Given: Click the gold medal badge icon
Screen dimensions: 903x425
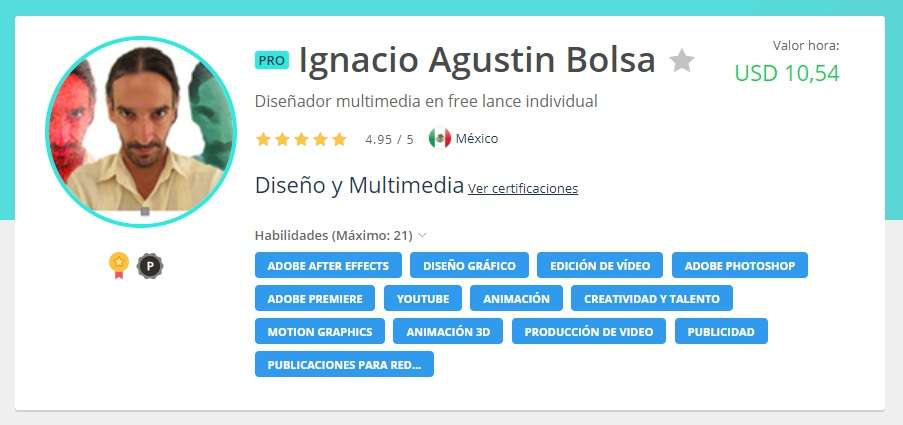Looking at the screenshot, I should click(x=119, y=264).
